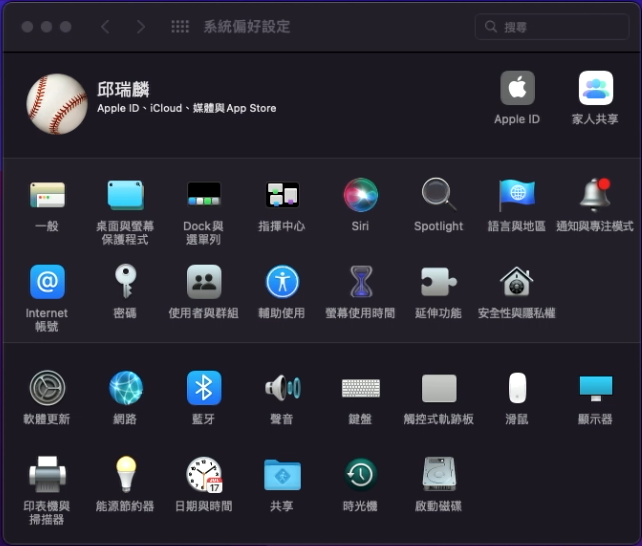Open 指揮中心 (Mission Control) icon

click(282, 195)
